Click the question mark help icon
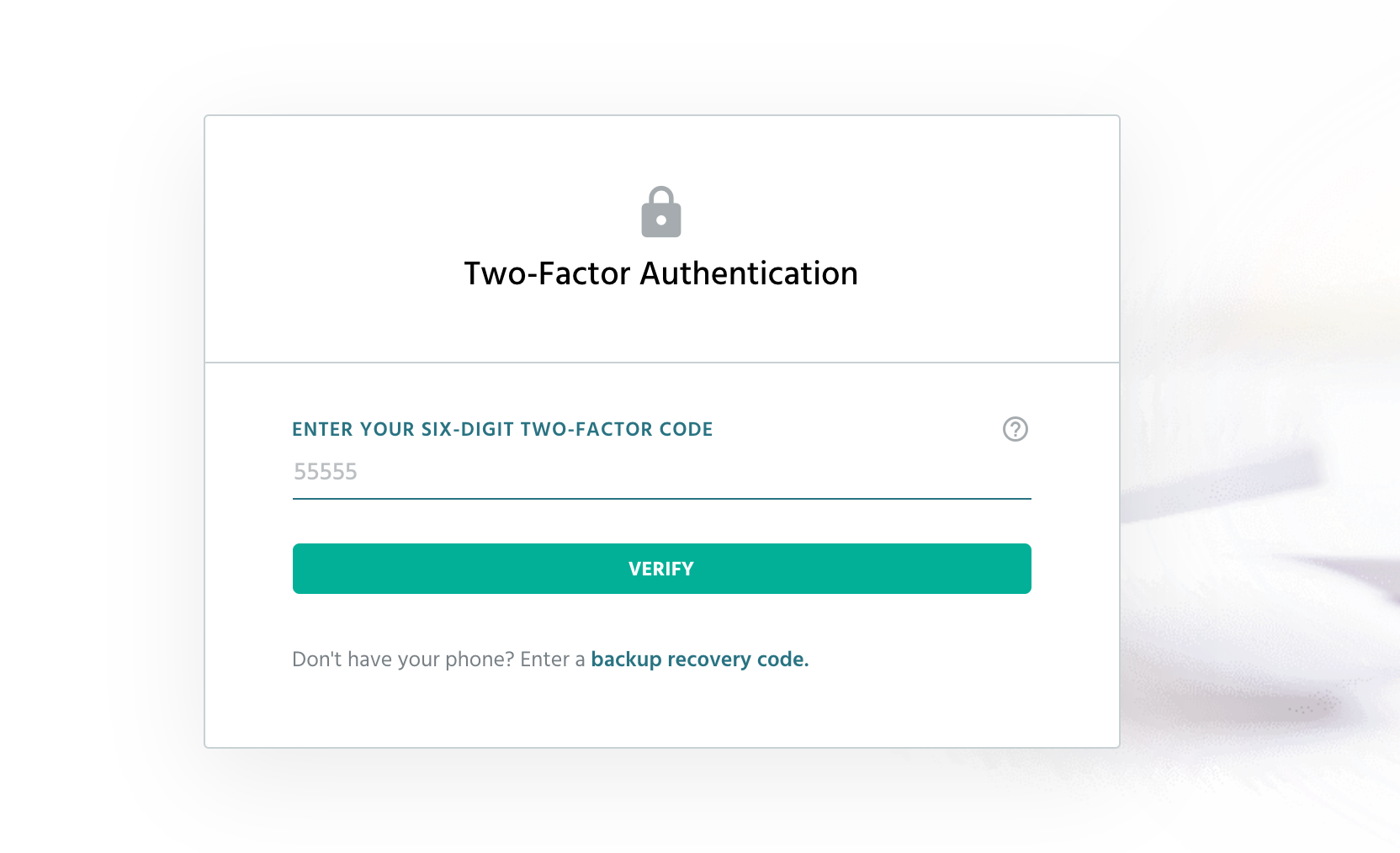 1016,429
